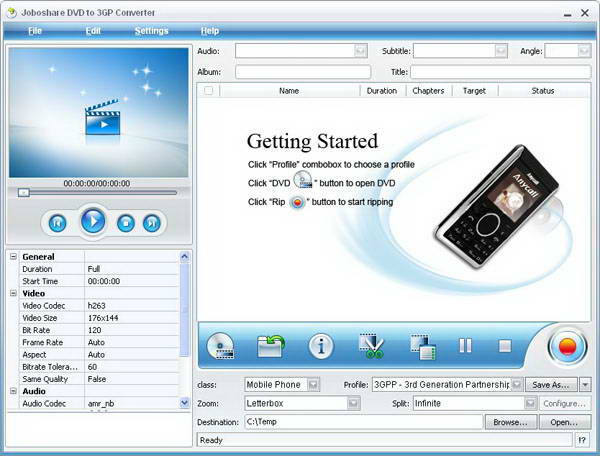Image resolution: width=600 pixels, height=456 pixels.
Task: Click the help icon beside Ready status
Action: [x=582, y=440]
